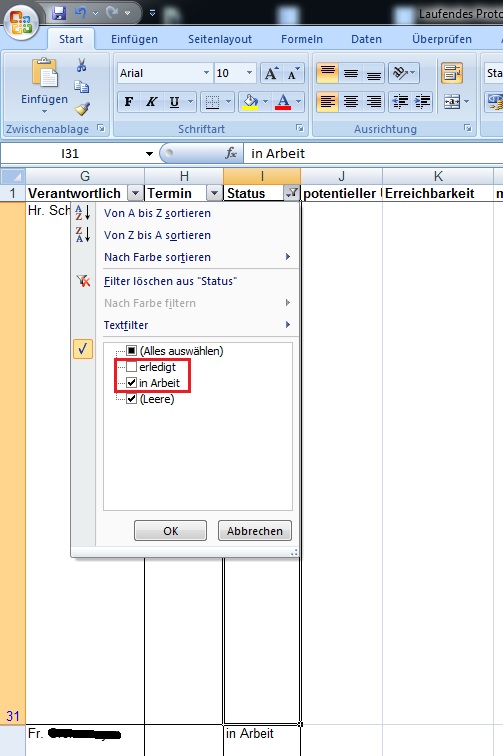Image resolution: width=503 pixels, height=756 pixels.
Task: Click the formula bar input
Action: point(374,154)
